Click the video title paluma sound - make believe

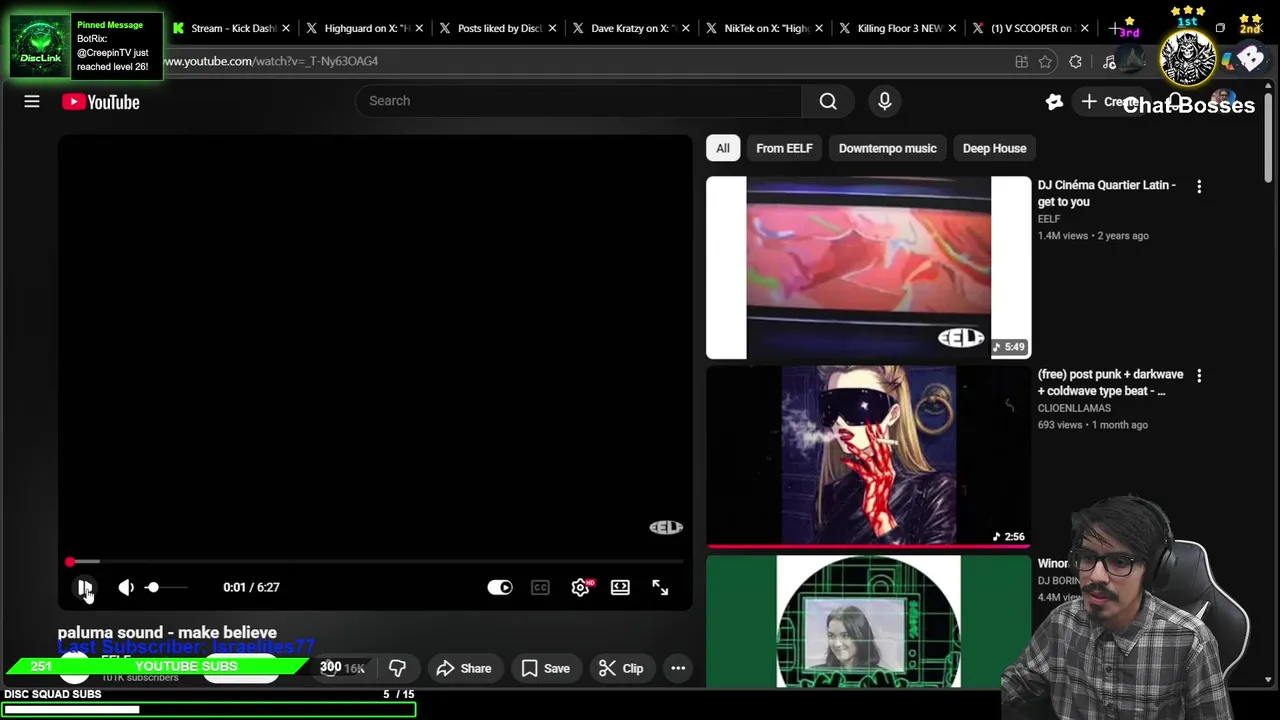click(x=167, y=632)
